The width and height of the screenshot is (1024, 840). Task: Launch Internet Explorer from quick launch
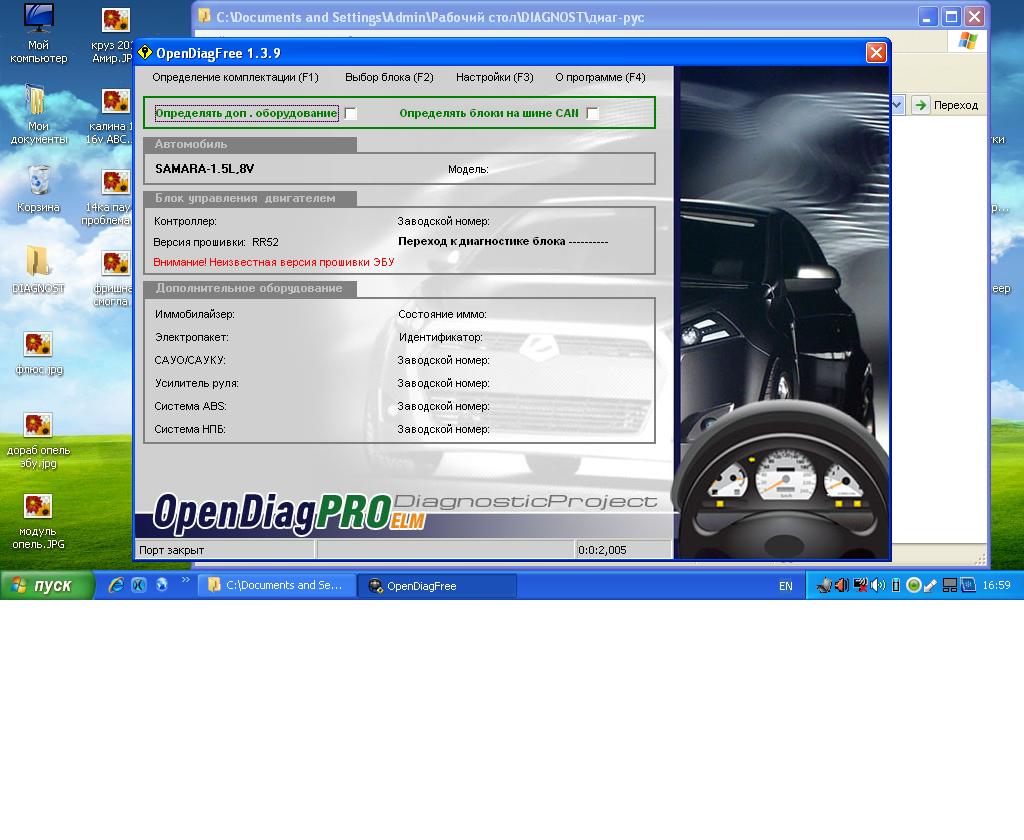[116, 585]
